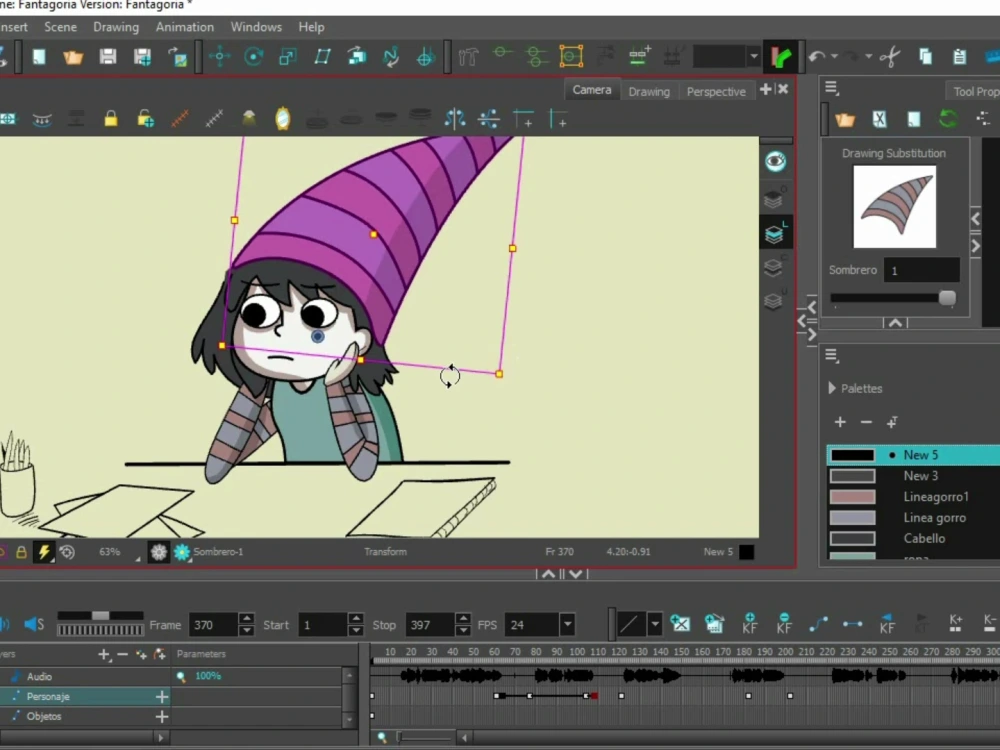Click the Add Keyframe icon

click(x=749, y=624)
